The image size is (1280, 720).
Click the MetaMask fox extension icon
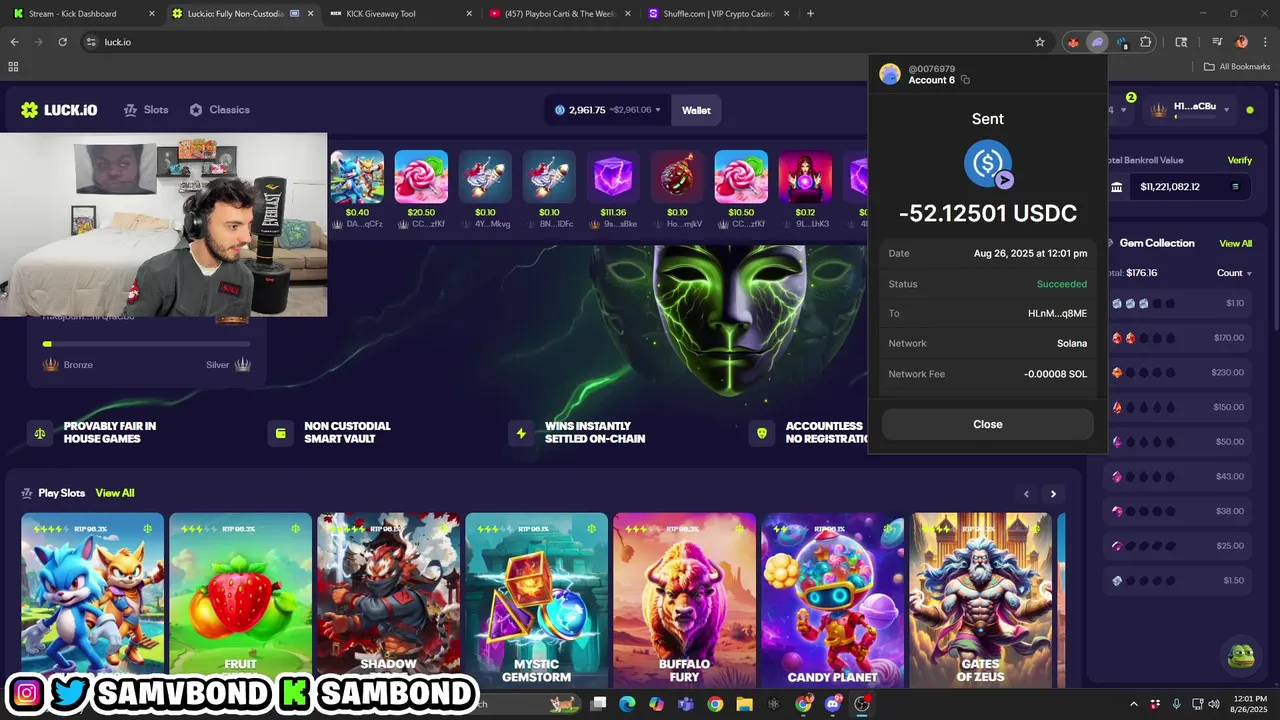point(1073,42)
